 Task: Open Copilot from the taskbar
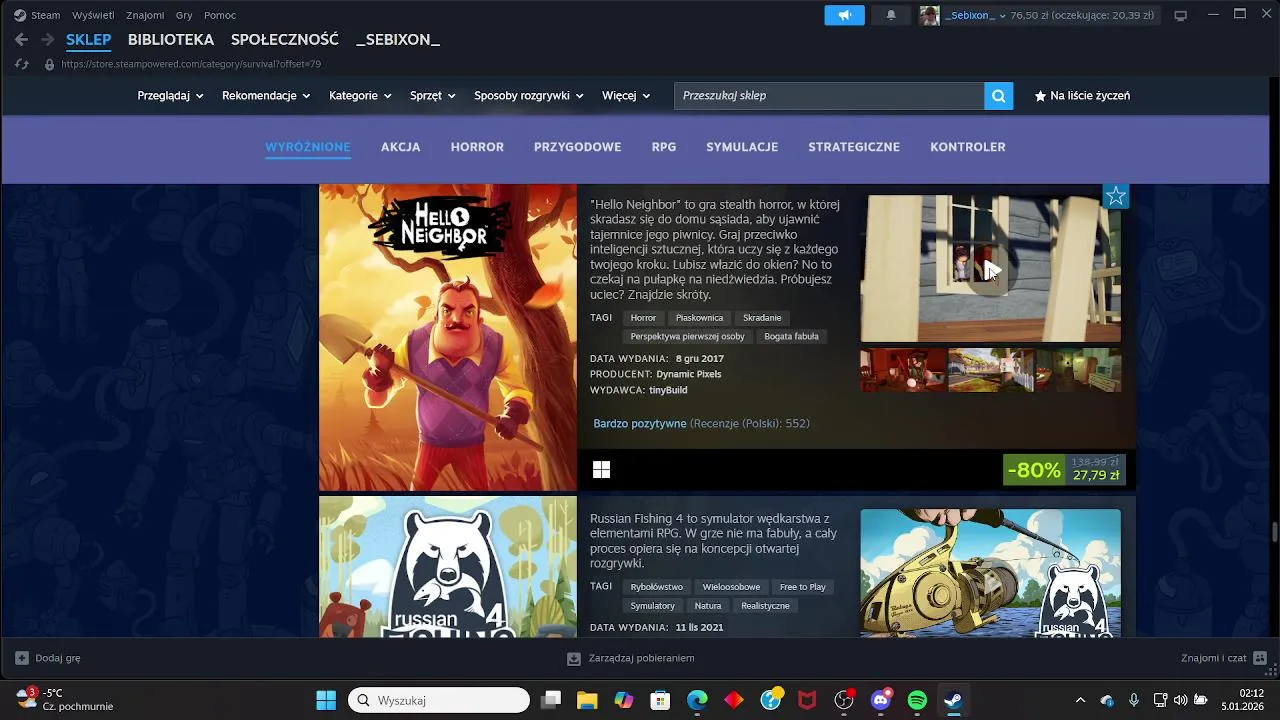click(x=624, y=700)
